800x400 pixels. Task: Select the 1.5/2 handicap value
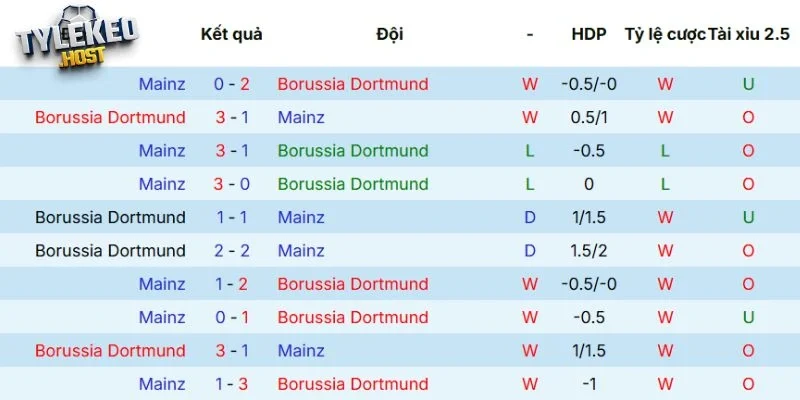point(589,251)
